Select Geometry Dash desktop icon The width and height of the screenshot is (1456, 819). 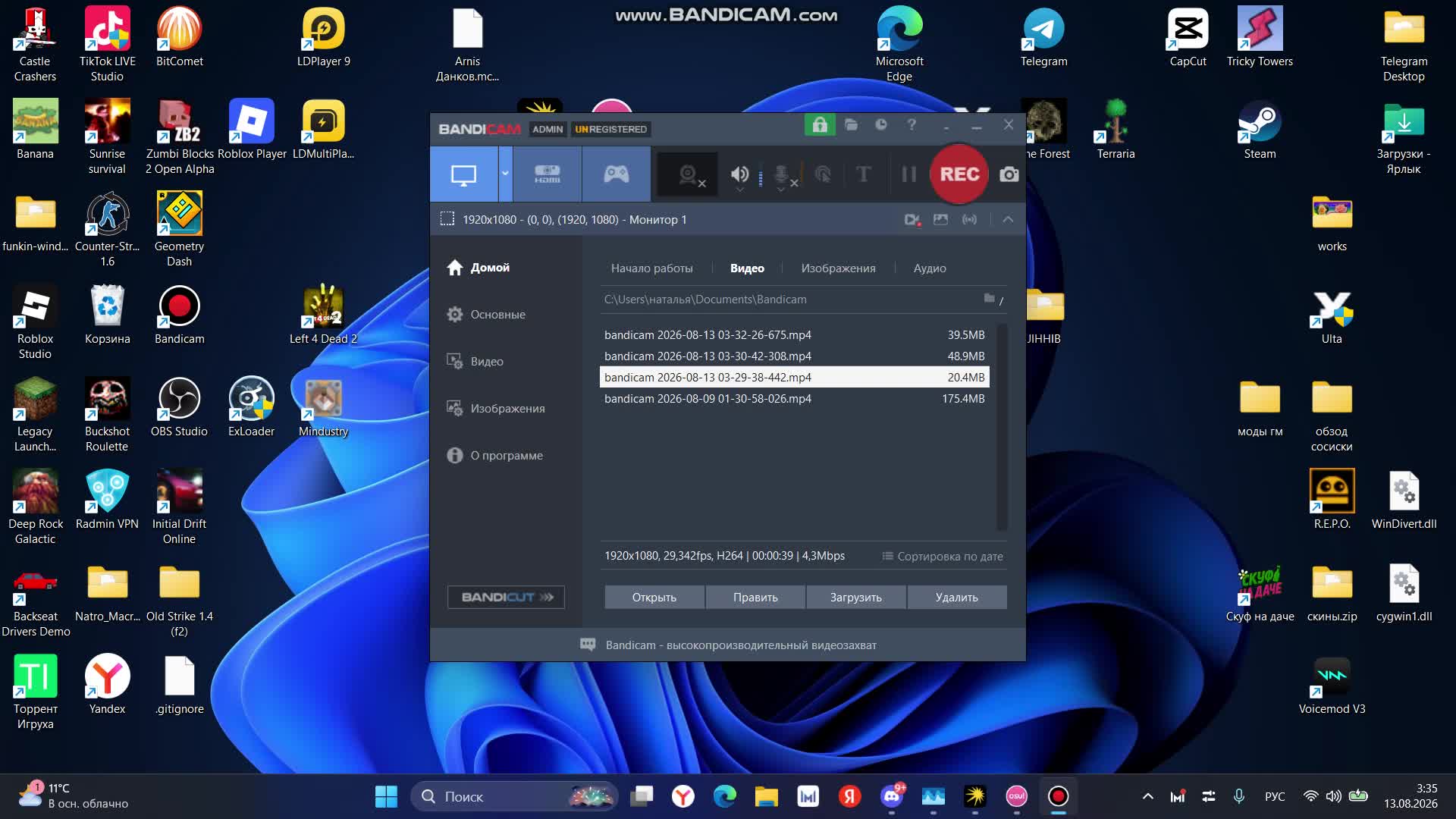click(179, 229)
